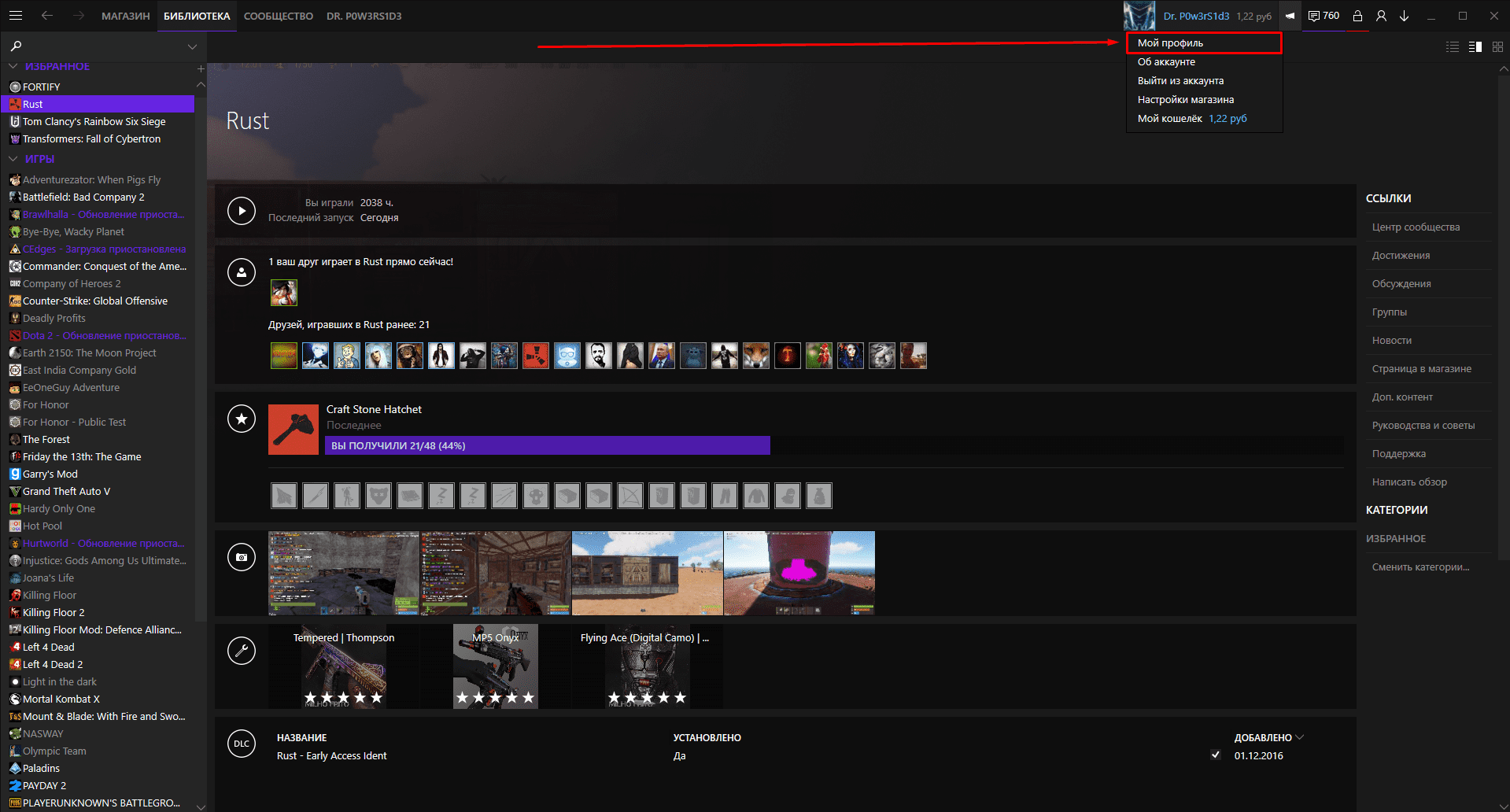Collapse the ИЗБРАННОЕ category chevron
1510x812 pixels.
(x=13, y=67)
